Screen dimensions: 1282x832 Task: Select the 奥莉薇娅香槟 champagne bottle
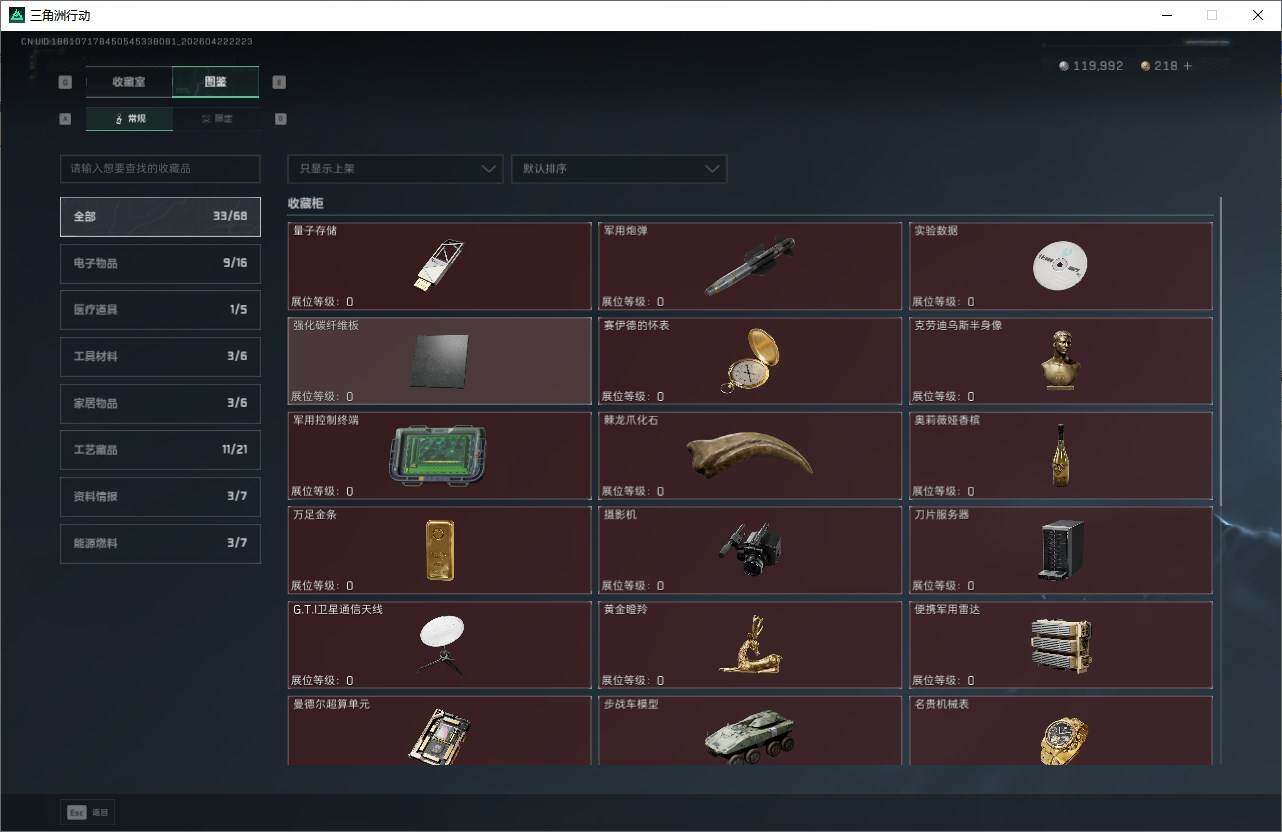pos(1061,456)
